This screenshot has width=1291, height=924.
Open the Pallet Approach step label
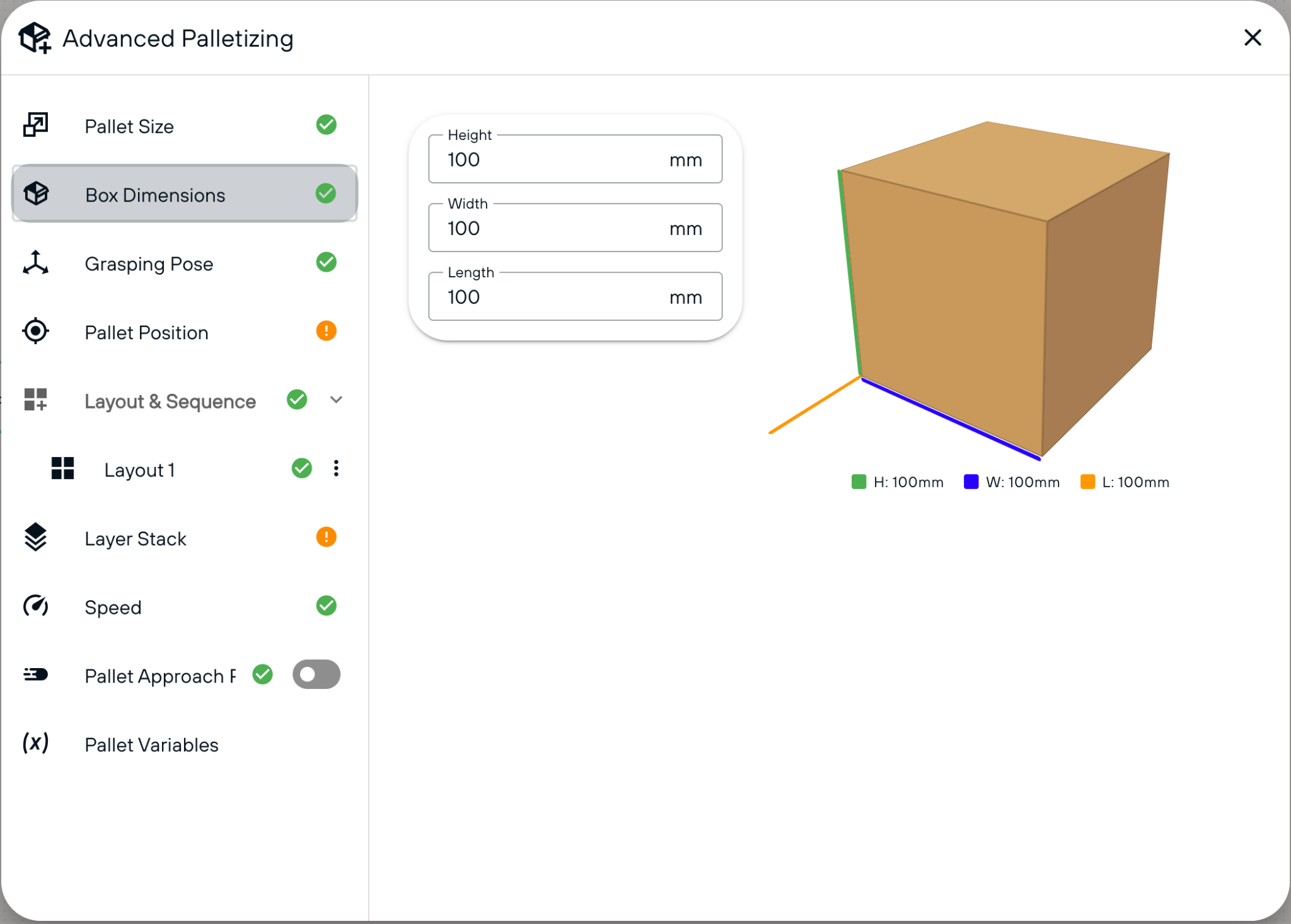(160, 676)
